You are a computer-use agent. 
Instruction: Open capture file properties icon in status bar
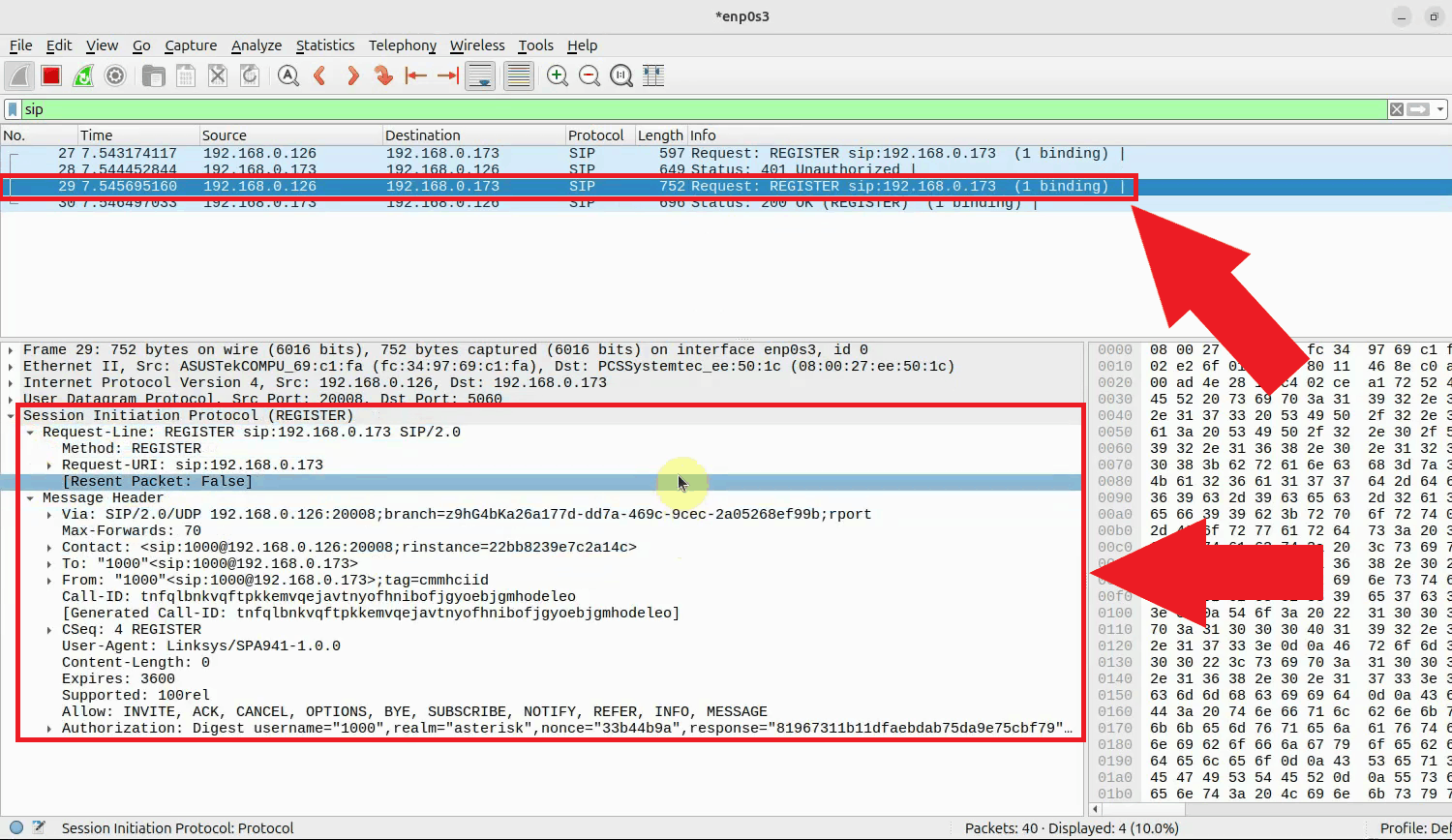[x=39, y=827]
